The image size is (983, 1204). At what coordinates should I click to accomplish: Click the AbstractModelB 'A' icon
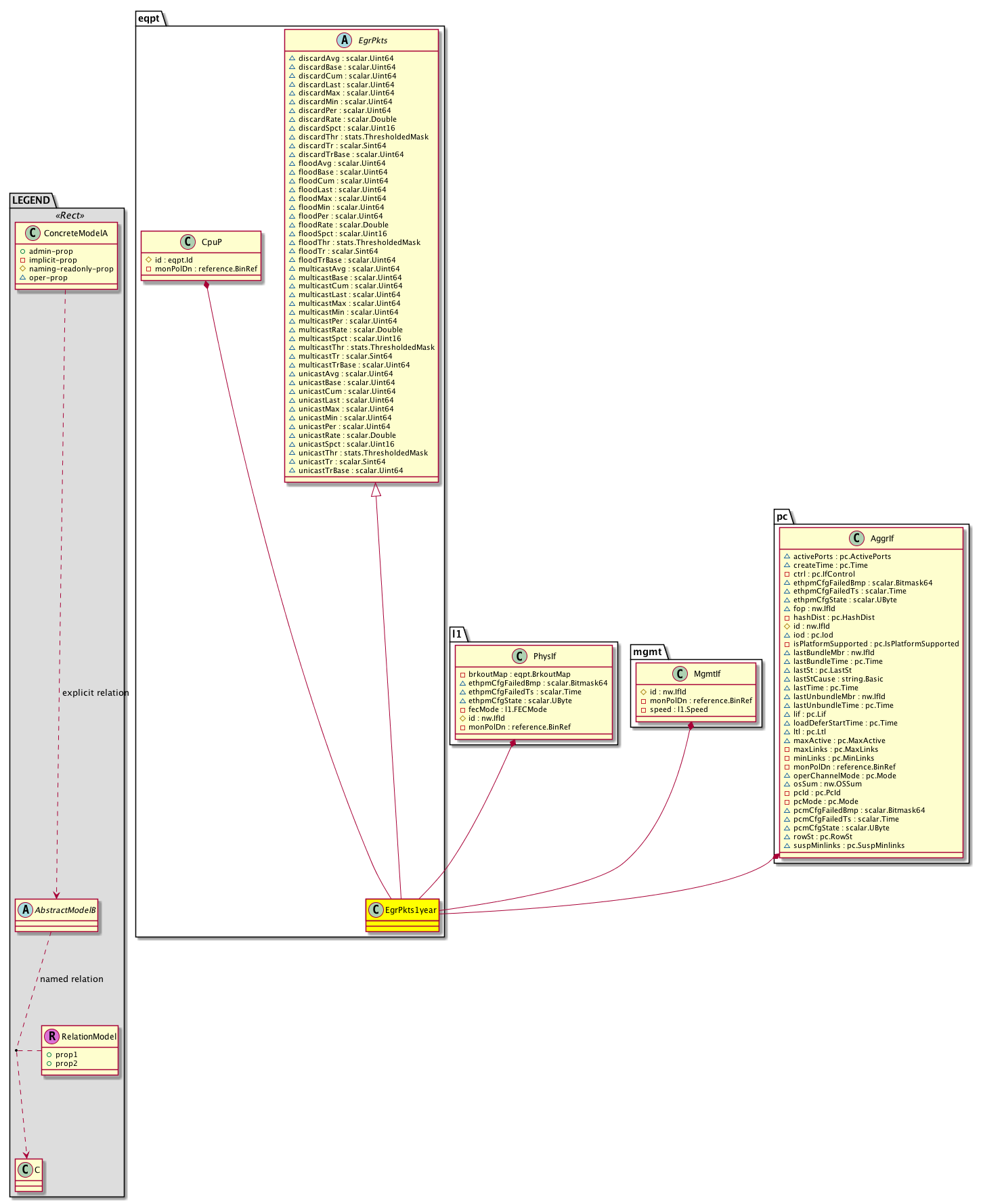coord(25,910)
